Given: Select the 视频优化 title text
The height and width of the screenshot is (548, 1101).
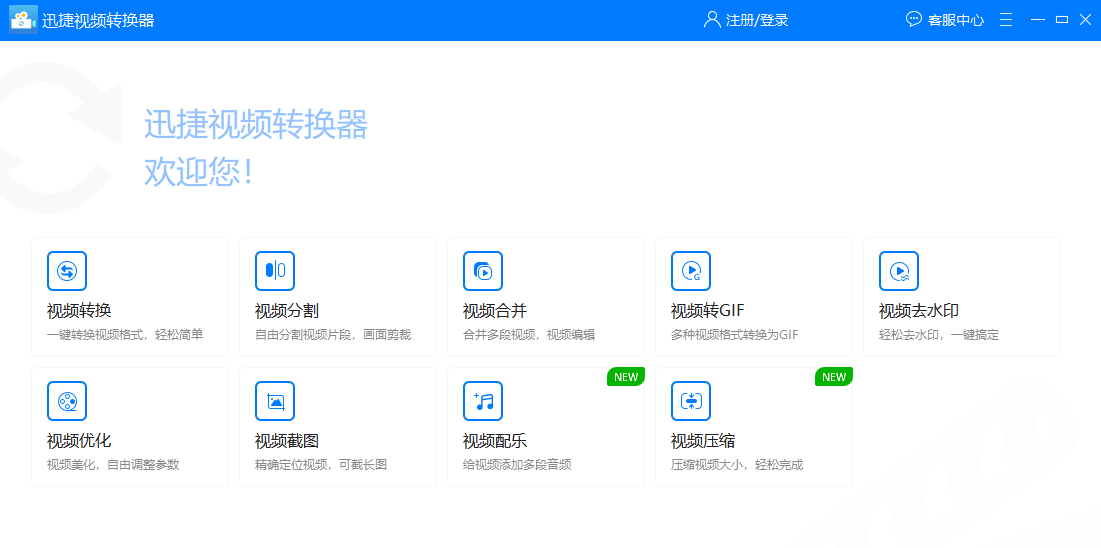Looking at the screenshot, I should (79, 441).
